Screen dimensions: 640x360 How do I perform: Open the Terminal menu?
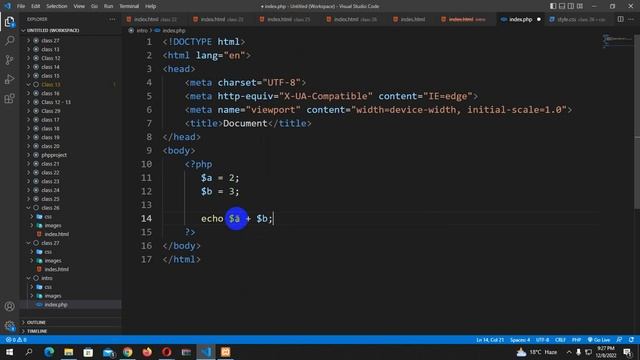pyautogui.click(x=129, y=6)
